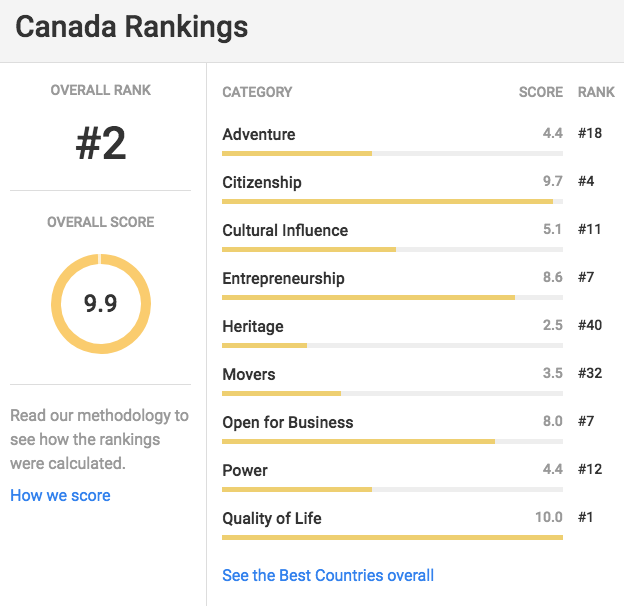The height and width of the screenshot is (606, 624).
Task: Click the Movers category label
Action: [249, 374]
